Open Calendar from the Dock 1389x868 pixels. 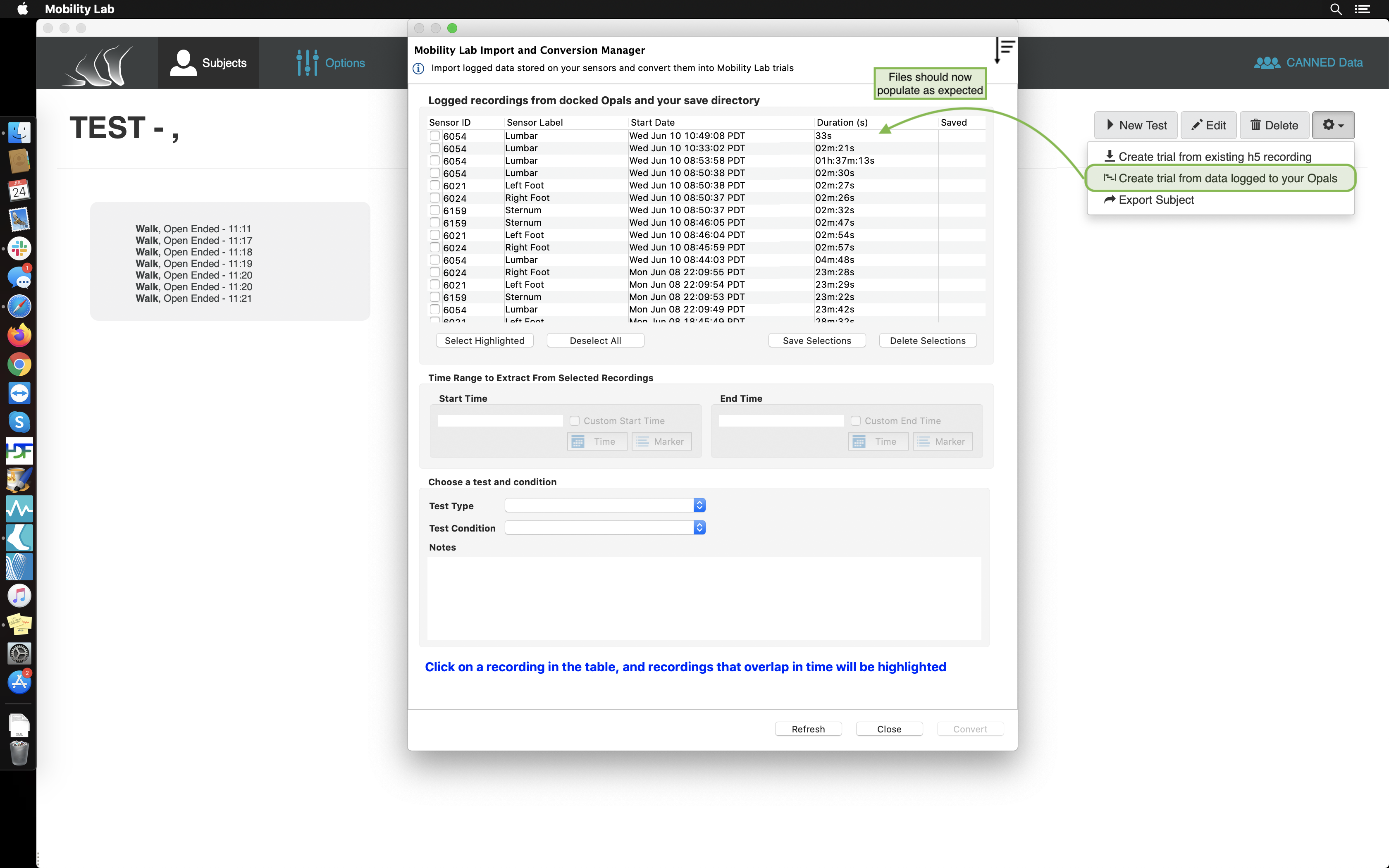(19, 191)
